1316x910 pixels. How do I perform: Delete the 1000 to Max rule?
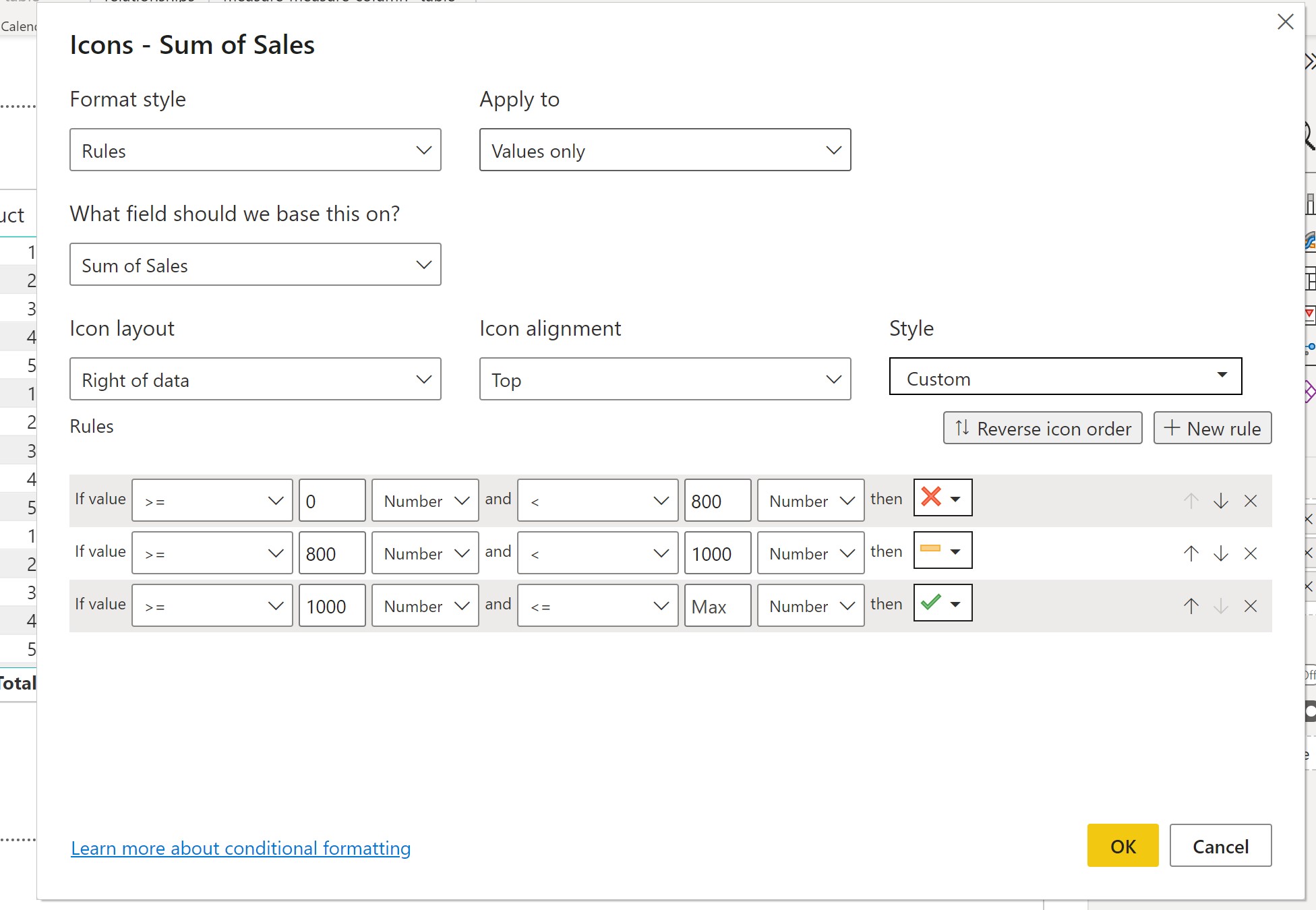[x=1250, y=606]
